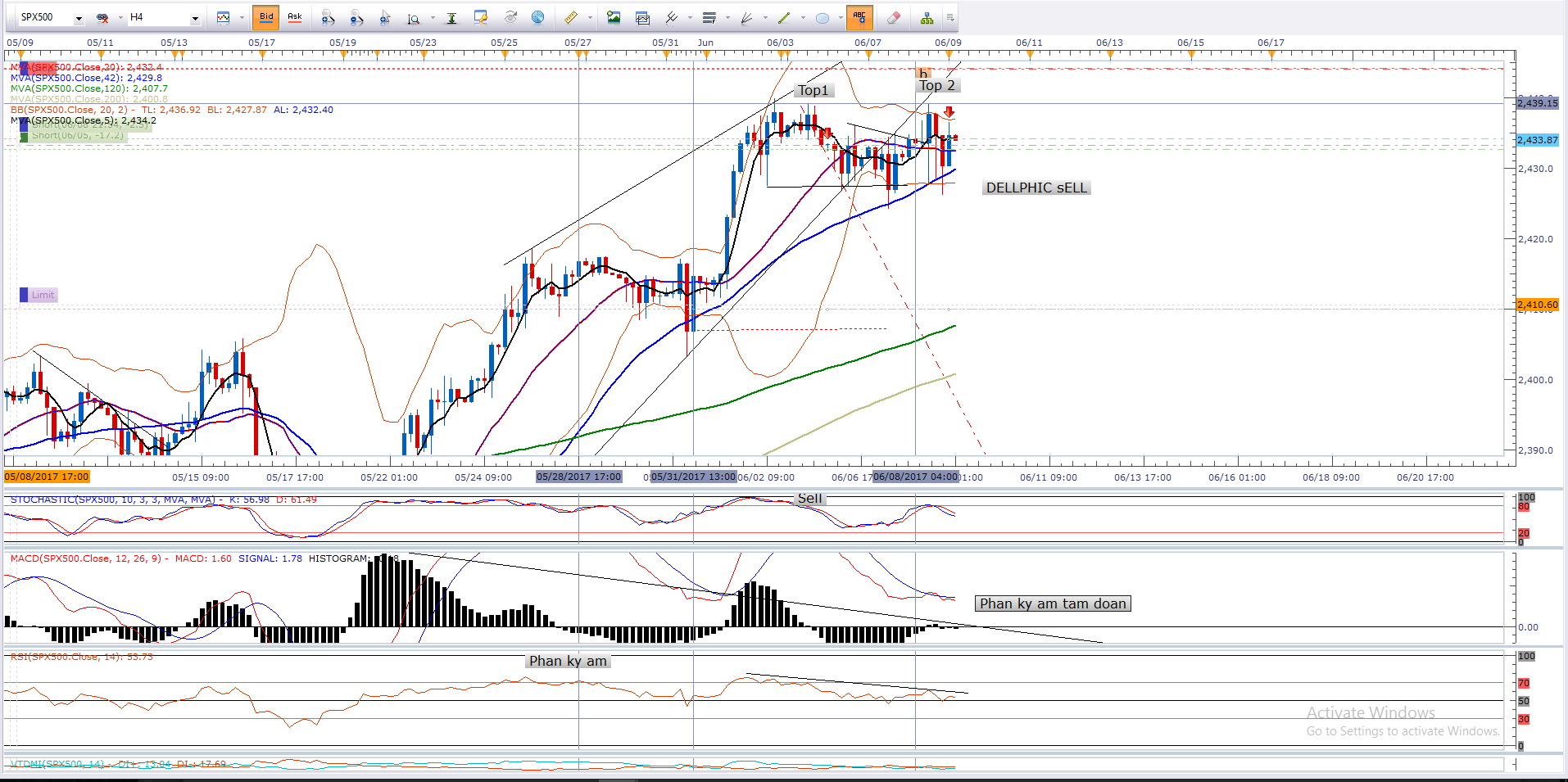Expand the toolbar overflow options menu
Screen dimensions: 1568x782
pos(950,17)
